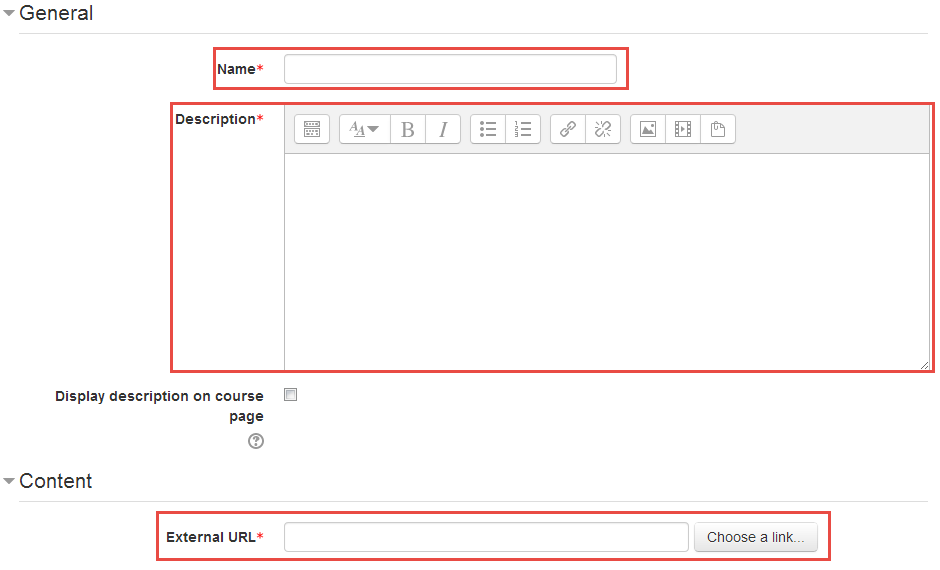Enable Display description on course page
940x570 pixels.
[291, 395]
